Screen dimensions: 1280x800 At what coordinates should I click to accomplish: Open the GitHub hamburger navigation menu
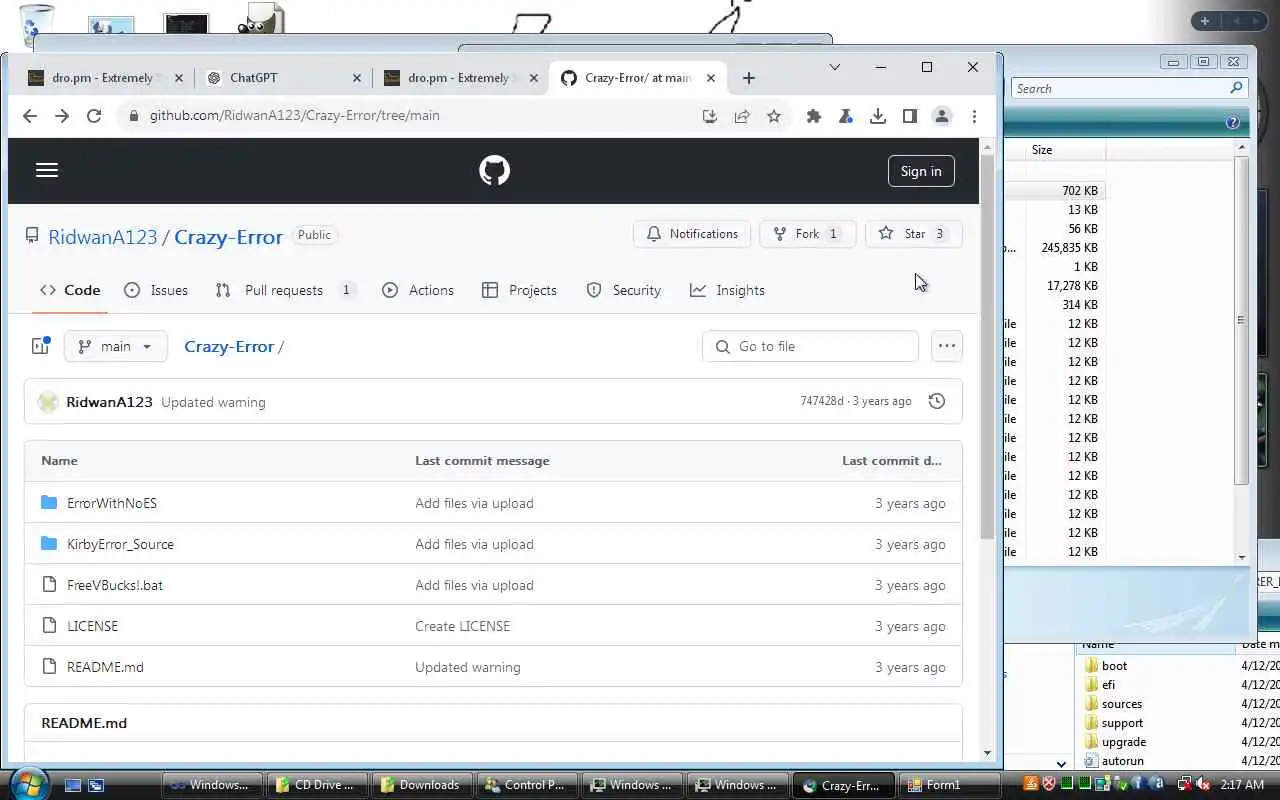coord(47,170)
